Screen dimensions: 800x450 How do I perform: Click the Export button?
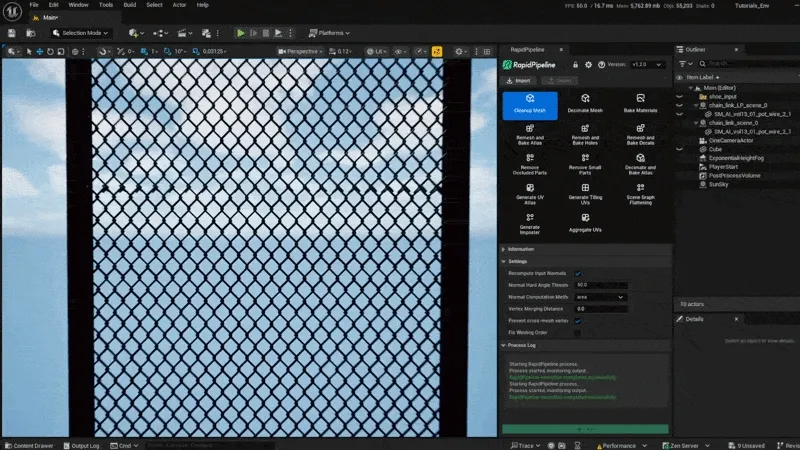pos(560,81)
